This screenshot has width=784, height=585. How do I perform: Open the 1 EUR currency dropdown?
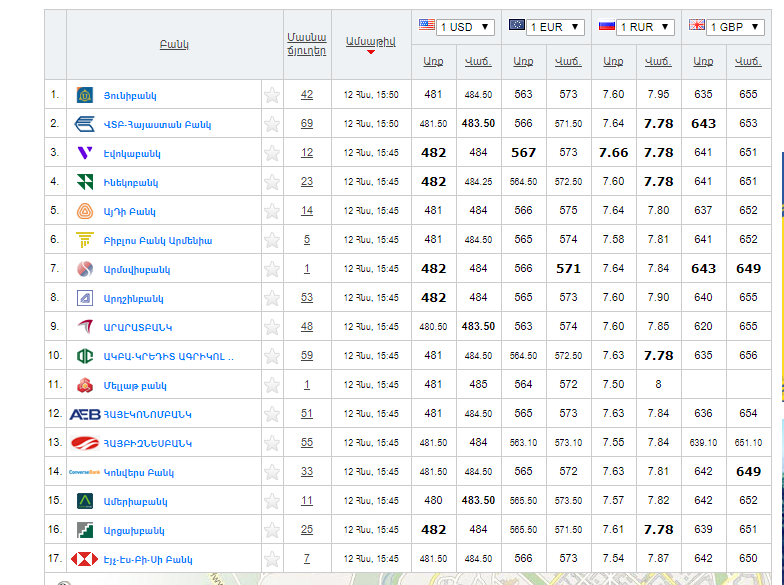(555, 27)
